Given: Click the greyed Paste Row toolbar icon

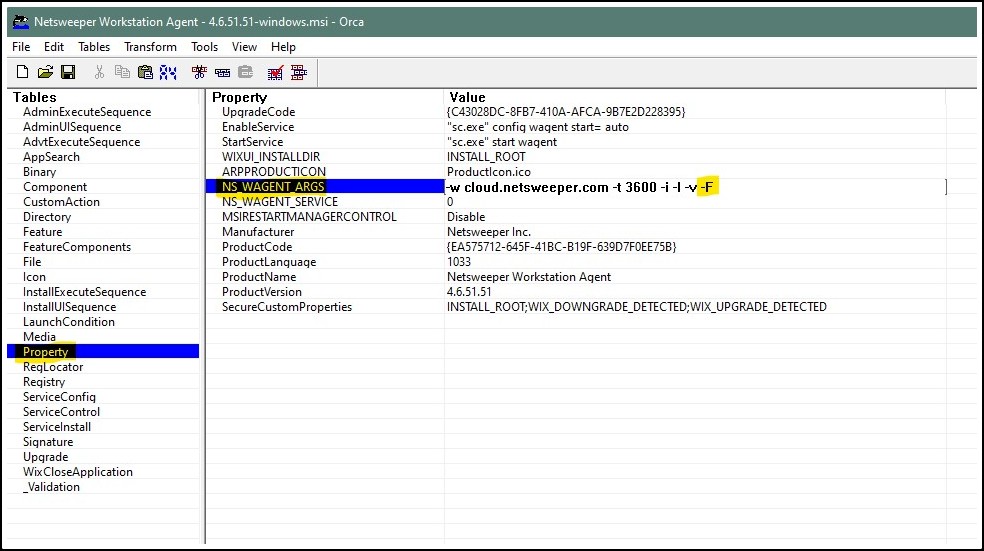Looking at the screenshot, I should click(245, 72).
